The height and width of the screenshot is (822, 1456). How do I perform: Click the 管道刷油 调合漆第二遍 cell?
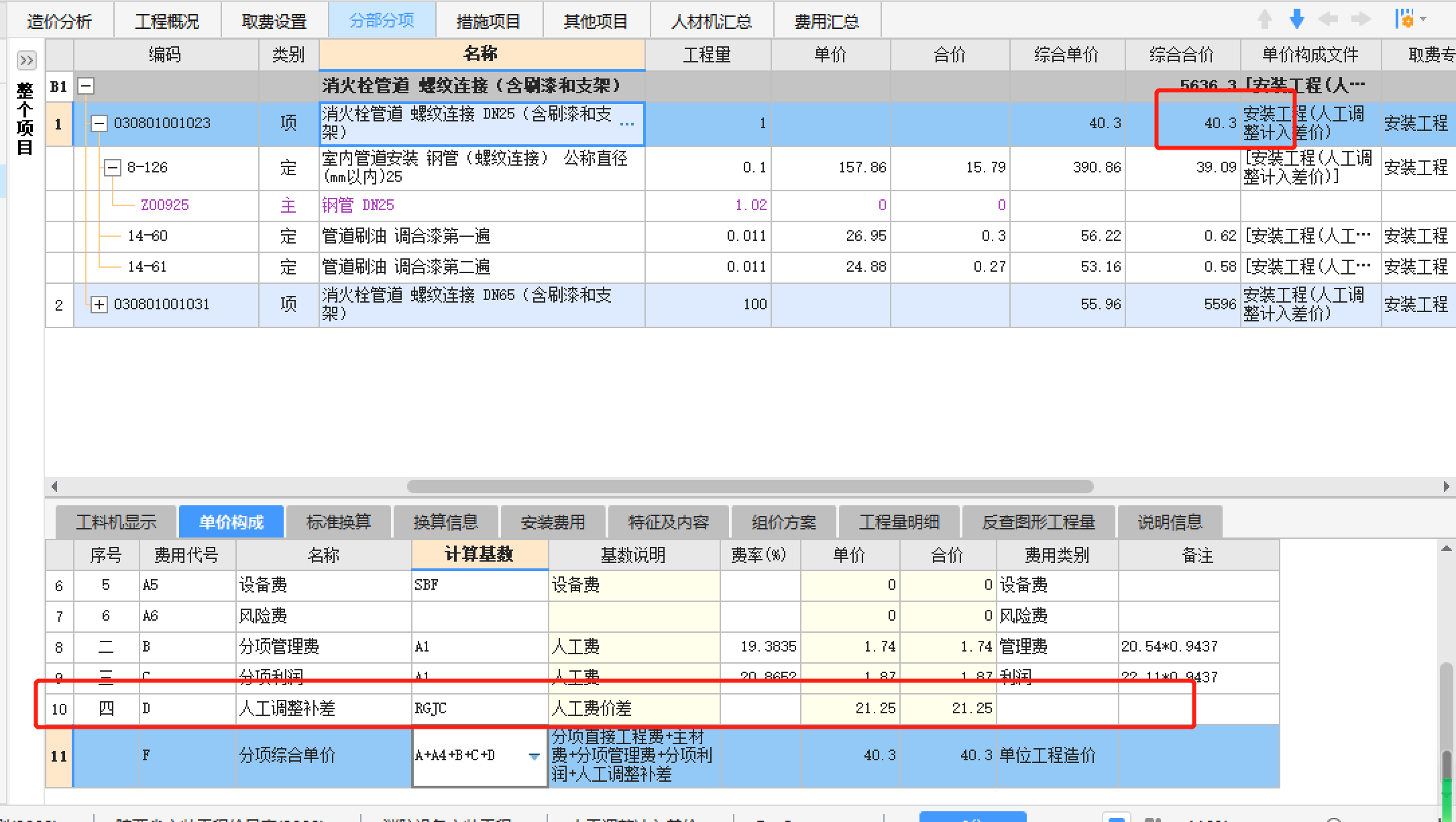click(x=482, y=267)
